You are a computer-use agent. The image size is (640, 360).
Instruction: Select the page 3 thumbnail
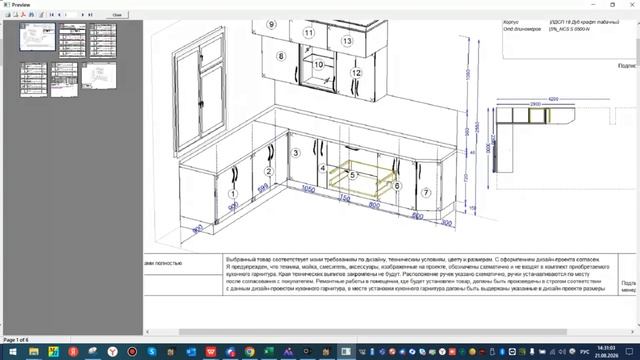(x=103, y=40)
